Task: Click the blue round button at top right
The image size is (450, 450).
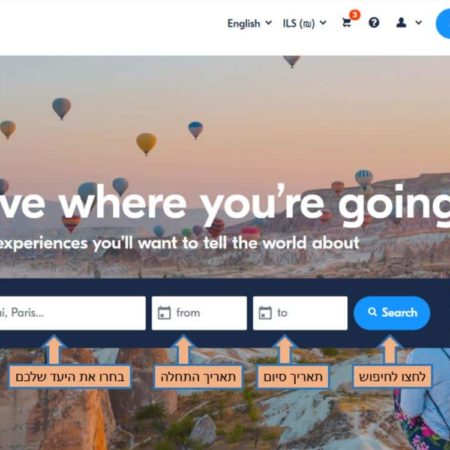Action: [x=443, y=24]
